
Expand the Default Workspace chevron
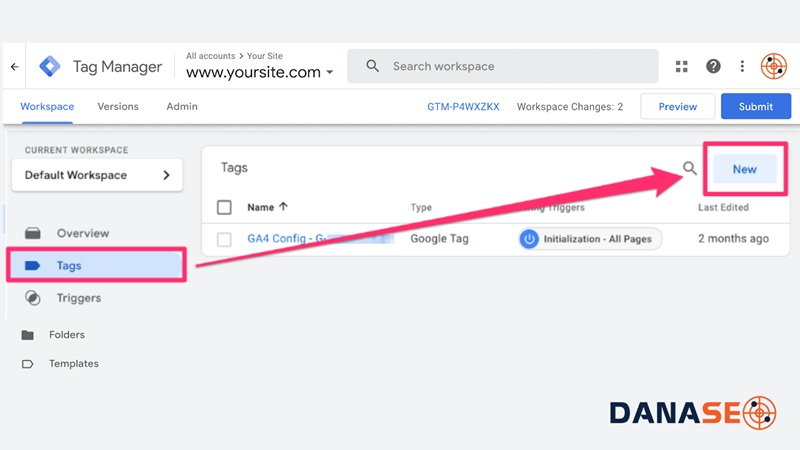pyautogui.click(x=166, y=175)
